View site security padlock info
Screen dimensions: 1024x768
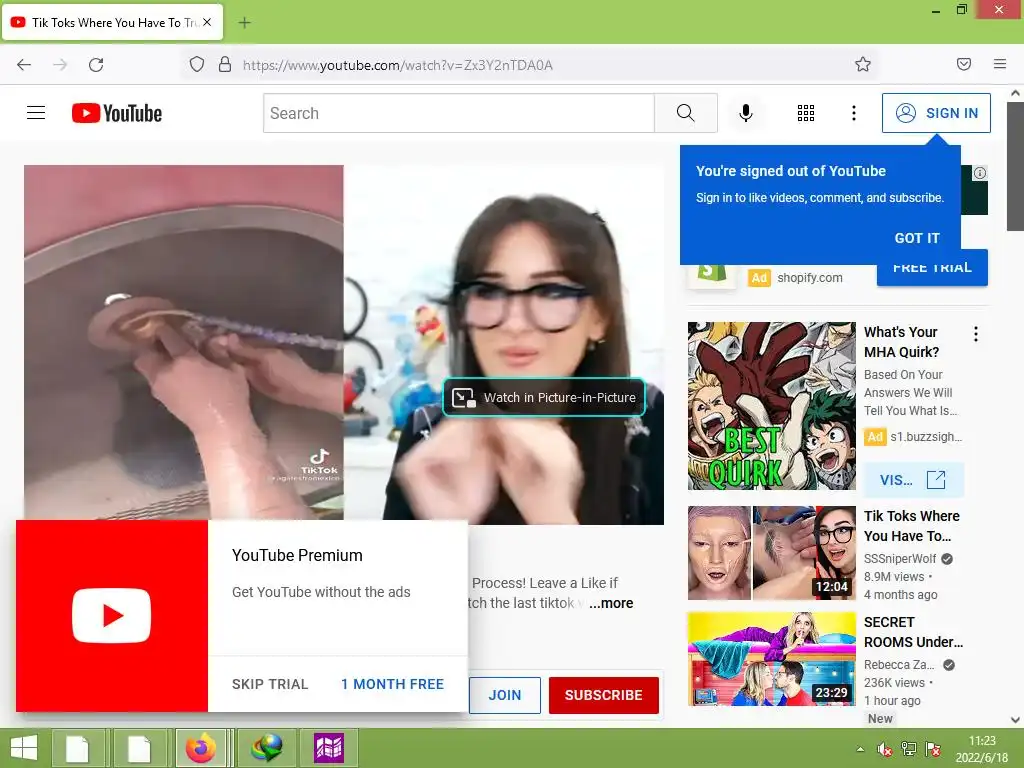pyautogui.click(x=225, y=64)
